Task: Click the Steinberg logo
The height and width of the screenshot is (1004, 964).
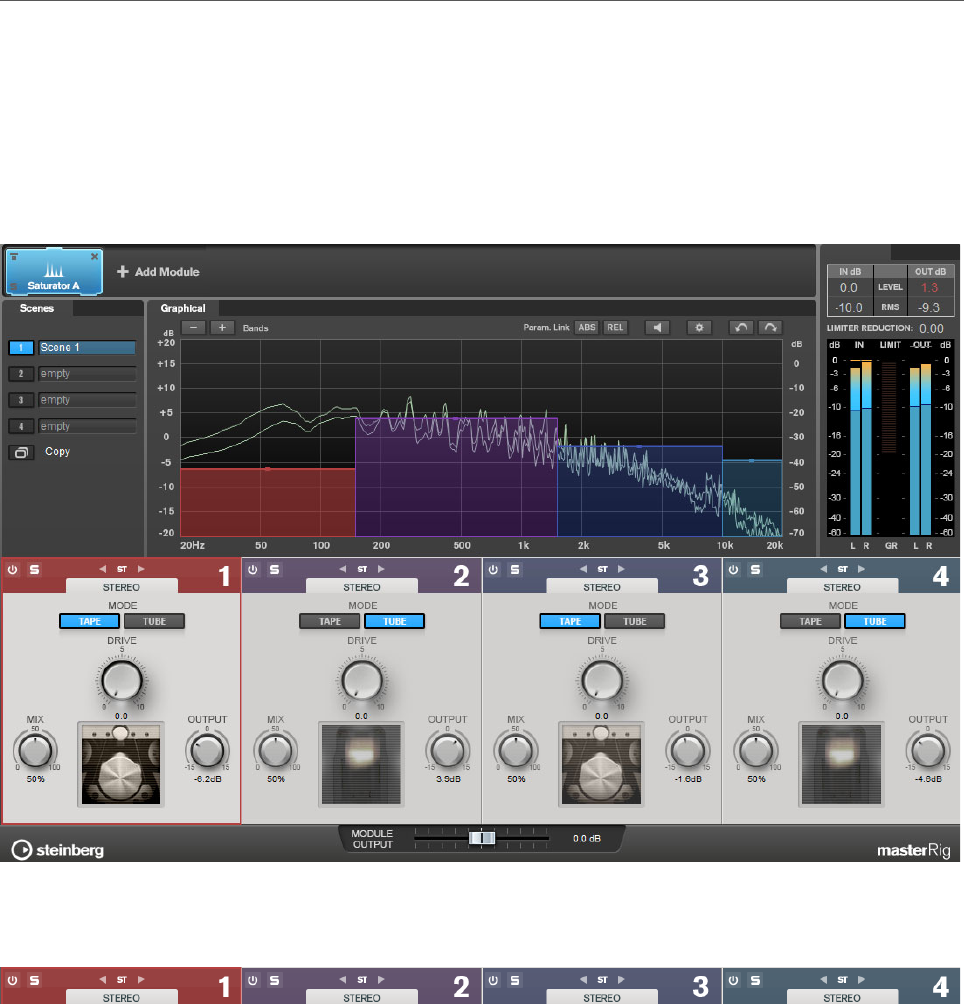Action: (58, 850)
